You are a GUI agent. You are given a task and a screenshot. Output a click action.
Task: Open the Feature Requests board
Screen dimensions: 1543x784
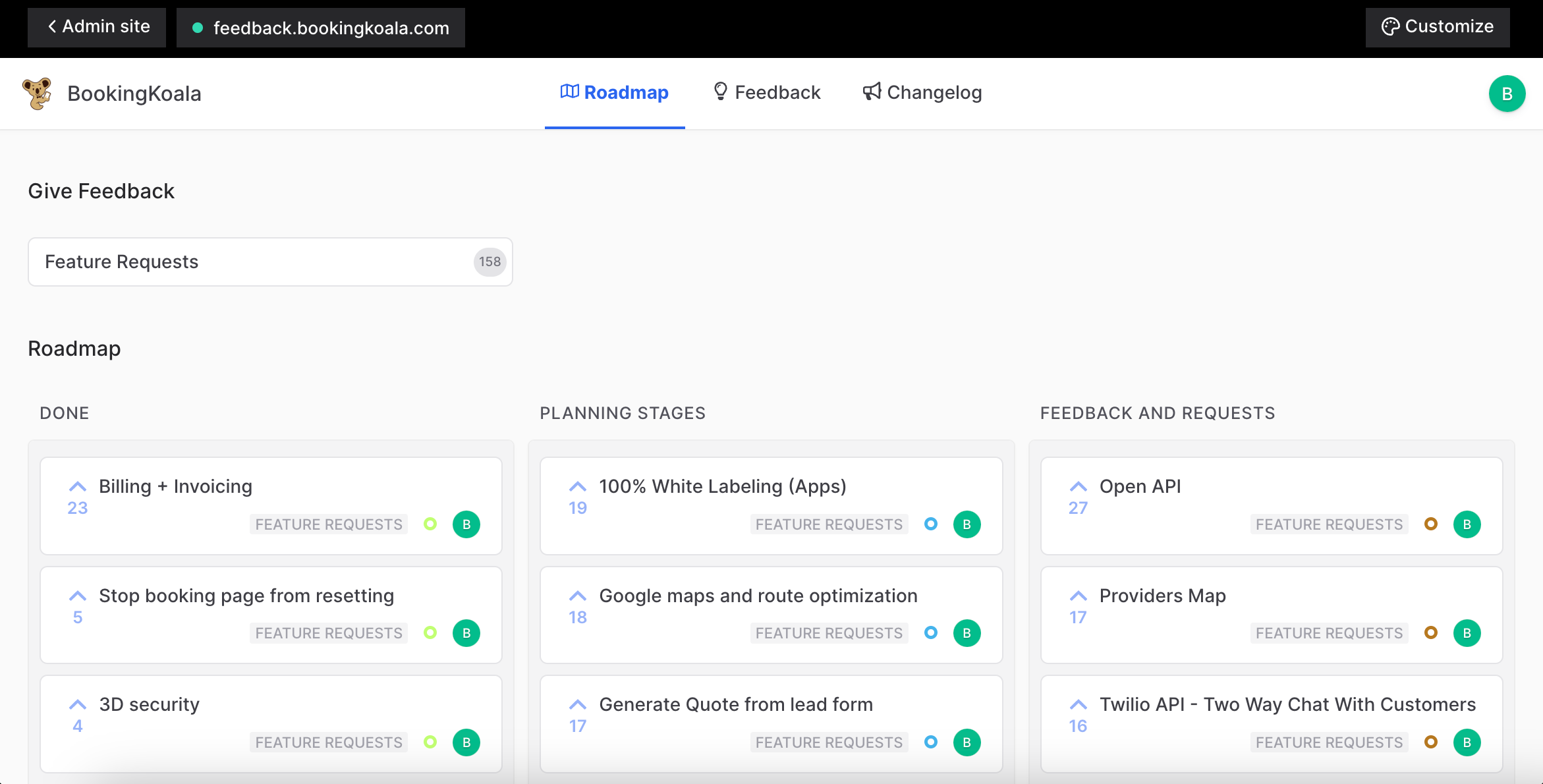click(270, 262)
